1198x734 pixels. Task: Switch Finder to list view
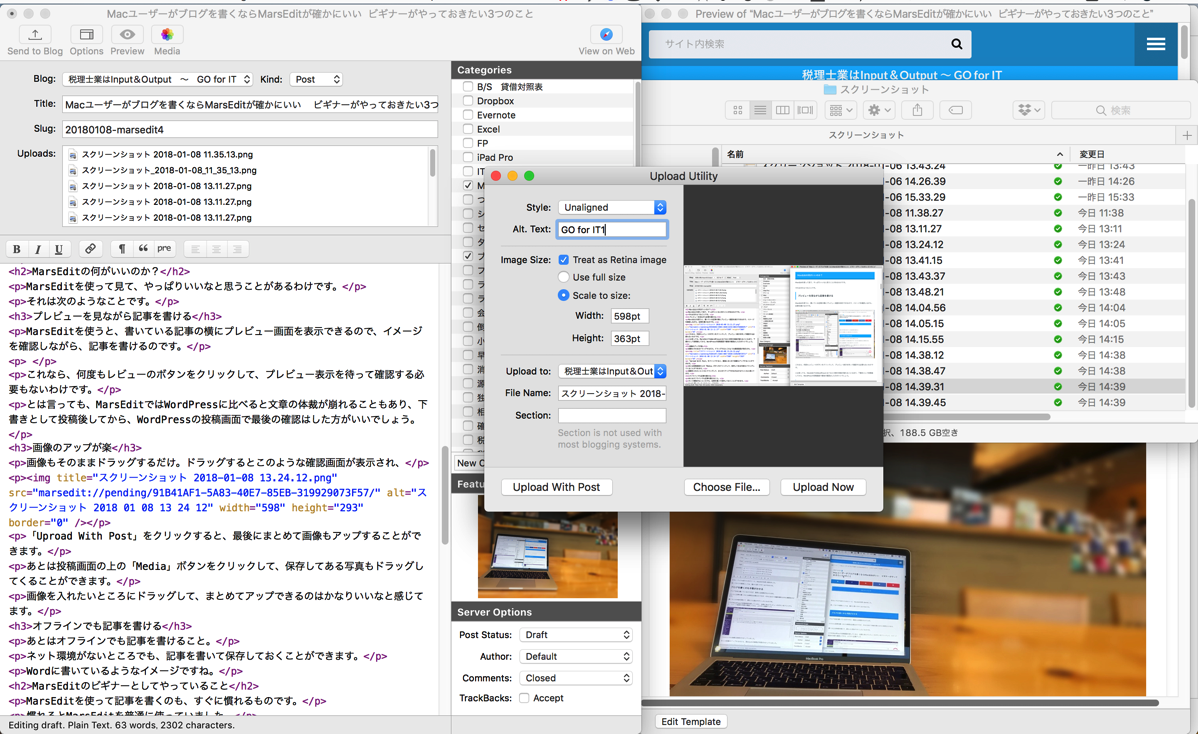point(760,111)
